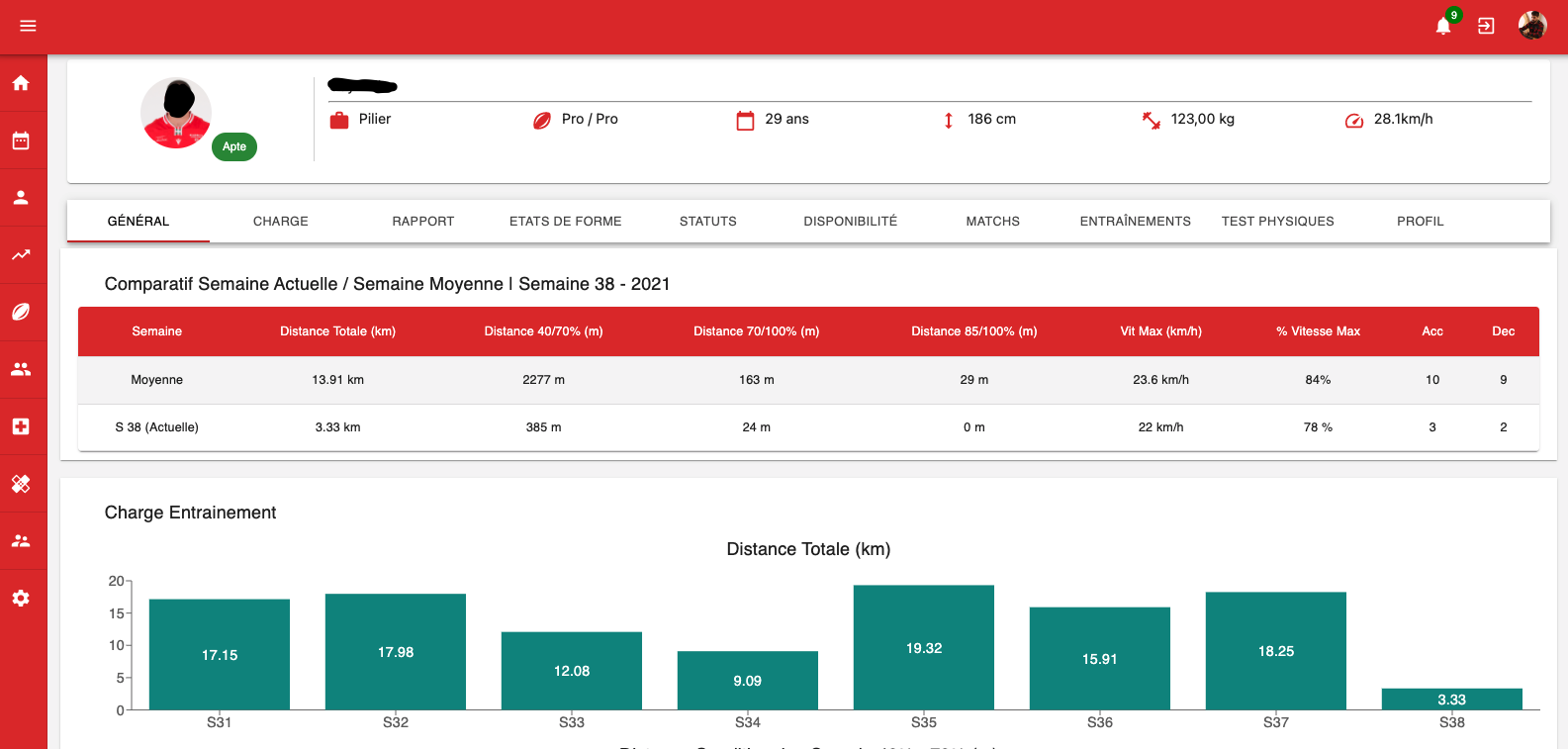
Task: Open the ETATS DE FORME tab
Action: [x=566, y=222]
